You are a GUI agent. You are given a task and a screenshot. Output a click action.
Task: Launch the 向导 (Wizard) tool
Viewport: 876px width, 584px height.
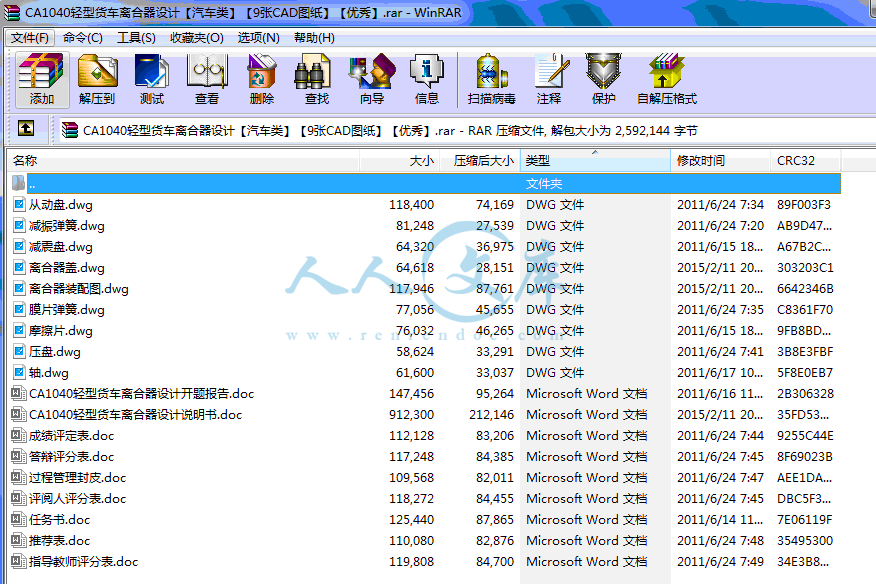click(x=372, y=79)
